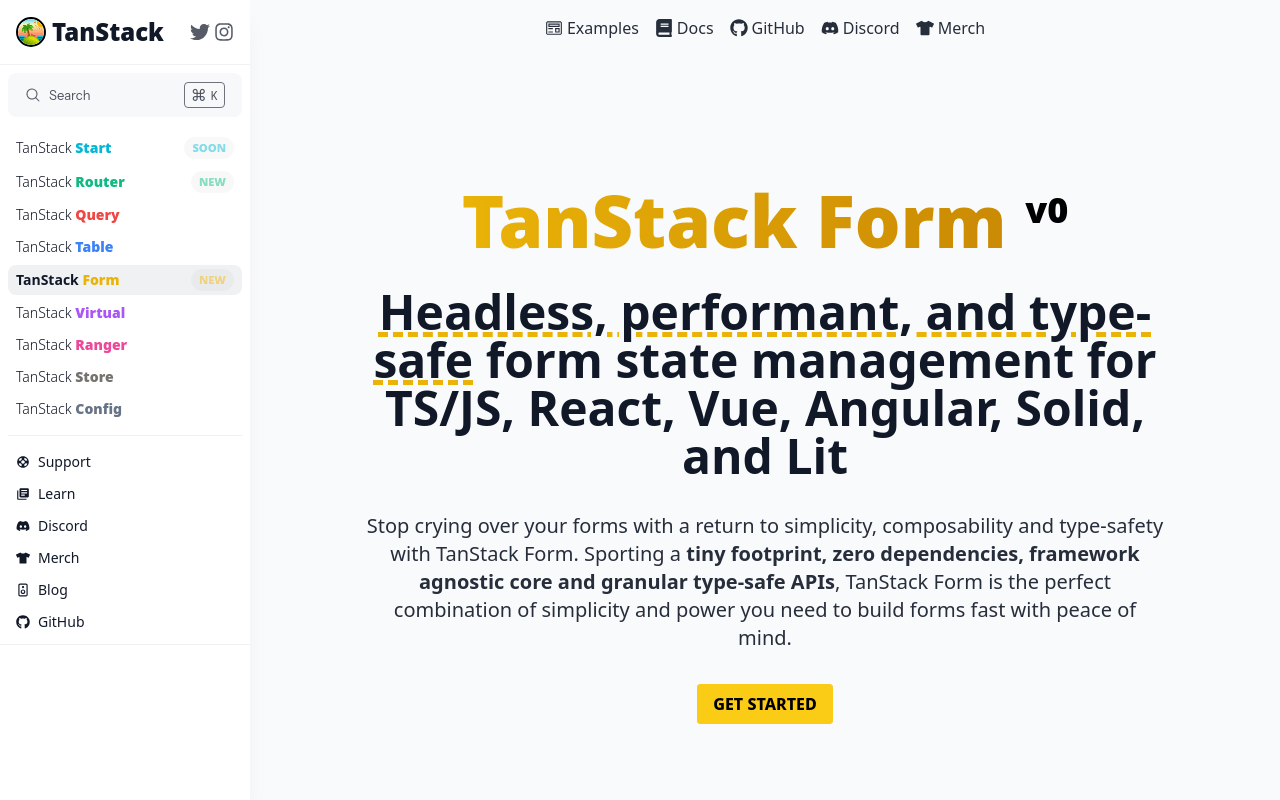Open the Twitter icon link
Viewport: 1280px width, 800px height.
point(200,32)
